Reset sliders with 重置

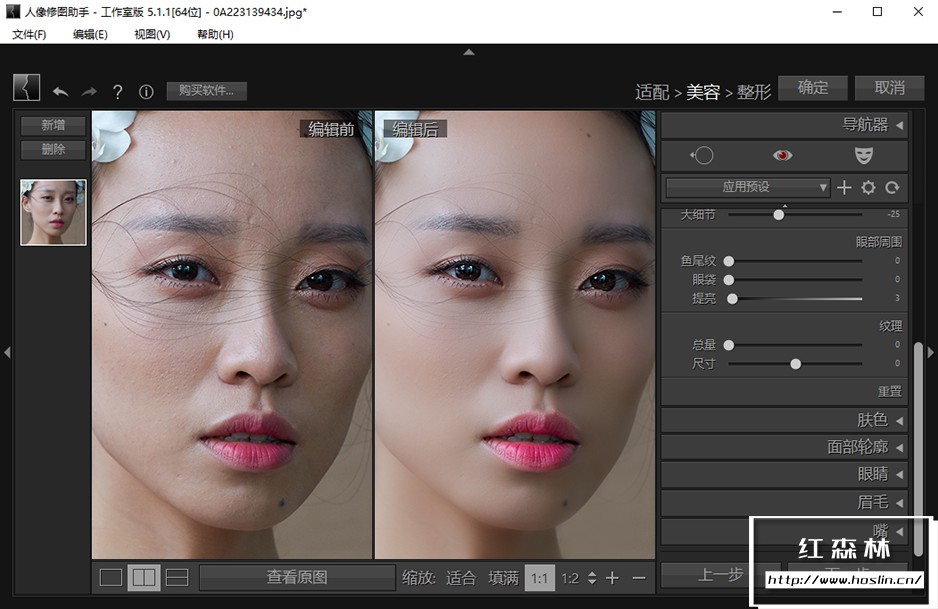(x=890, y=391)
